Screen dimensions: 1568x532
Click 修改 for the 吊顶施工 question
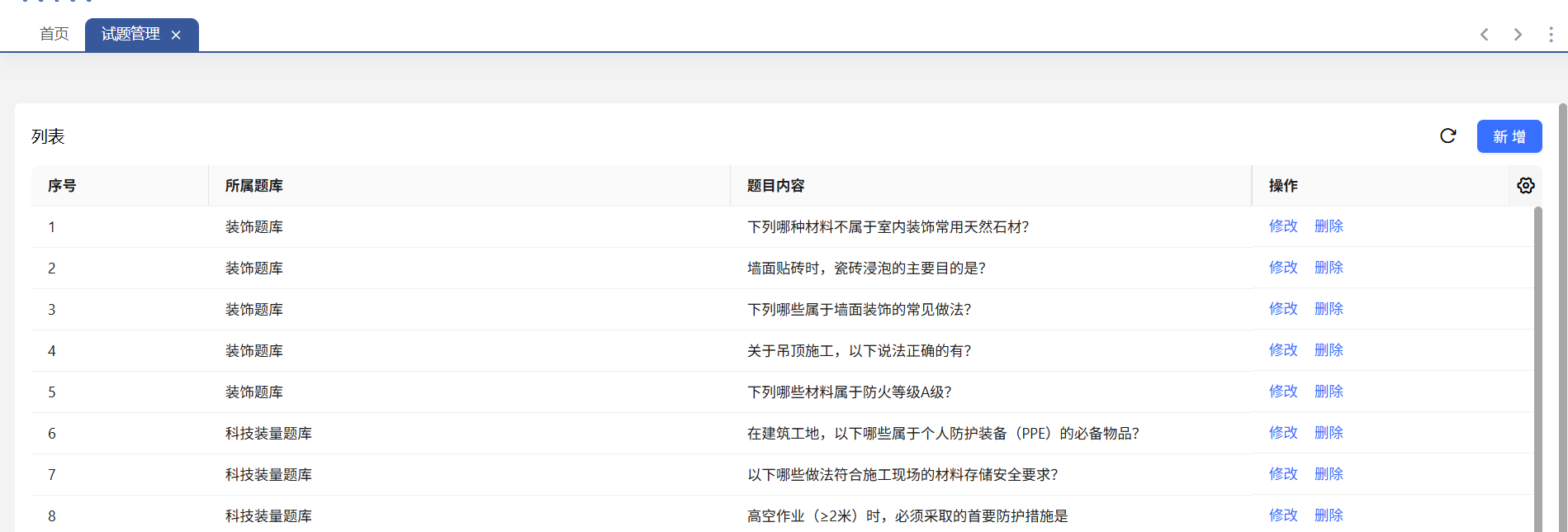(x=1282, y=350)
